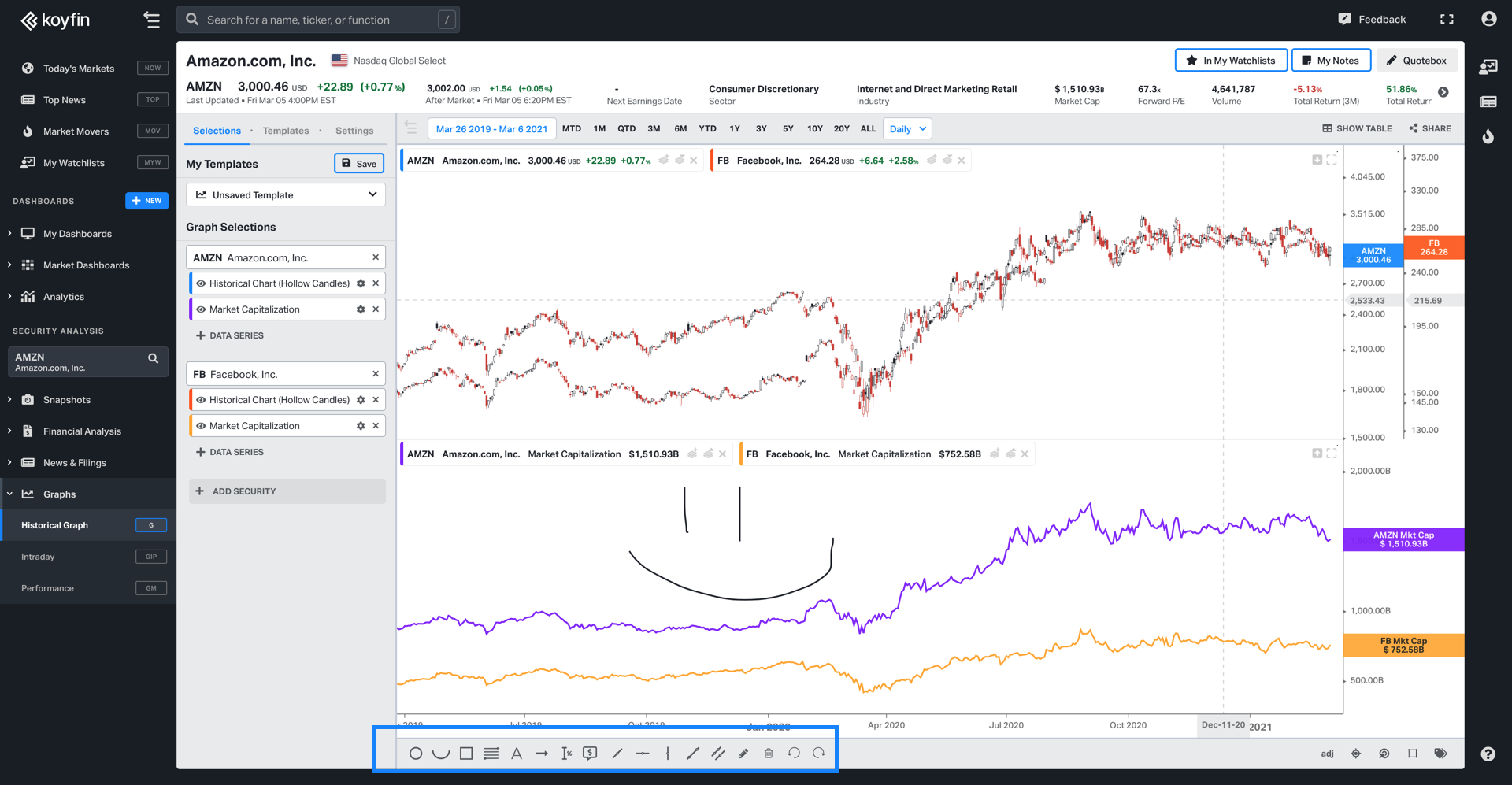Select the extended diagonal line tool
The height and width of the screenshot is (785, 1512).
(x=693, y=754)
